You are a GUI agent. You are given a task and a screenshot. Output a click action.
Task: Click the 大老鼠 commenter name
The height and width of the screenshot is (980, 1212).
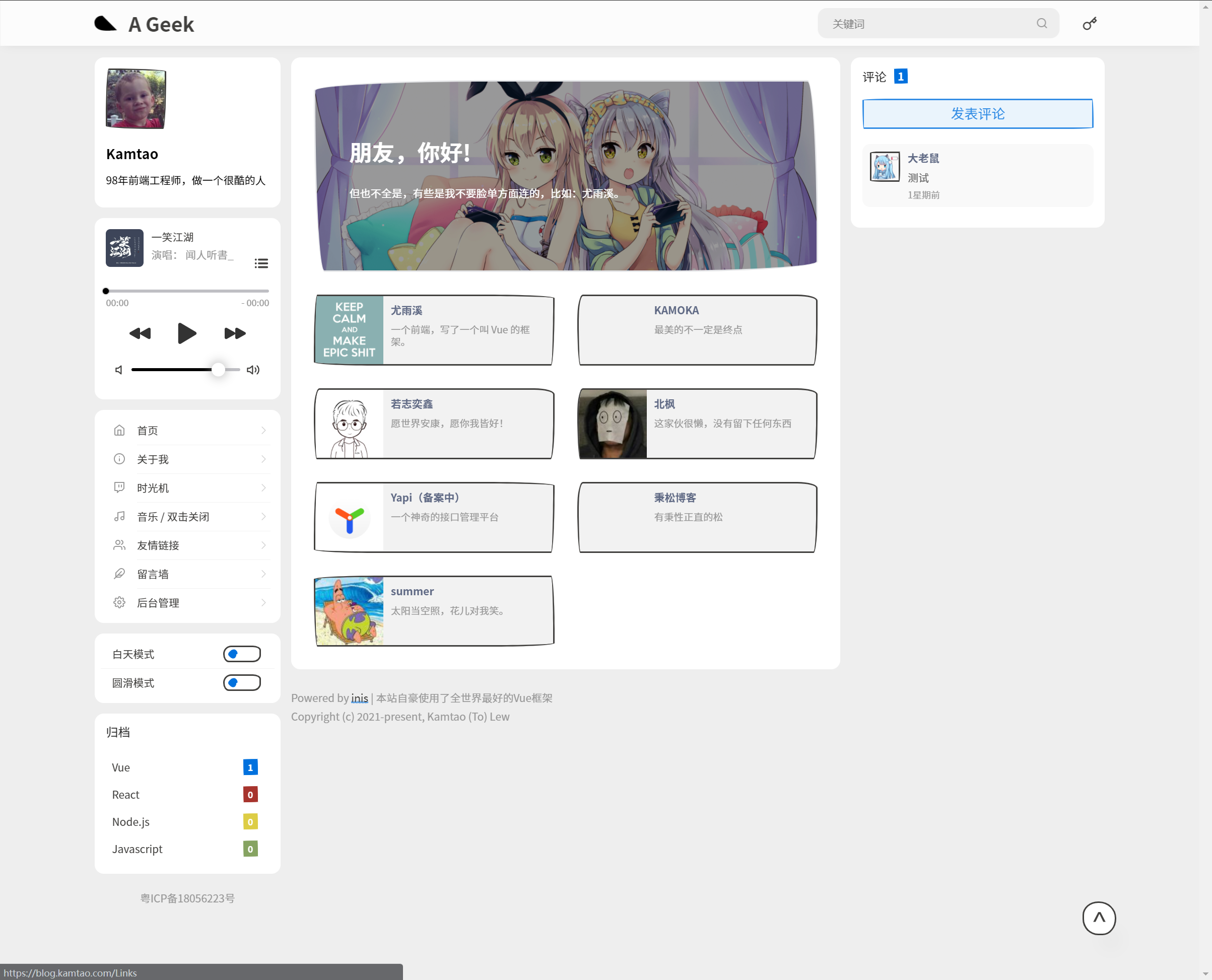923,159
